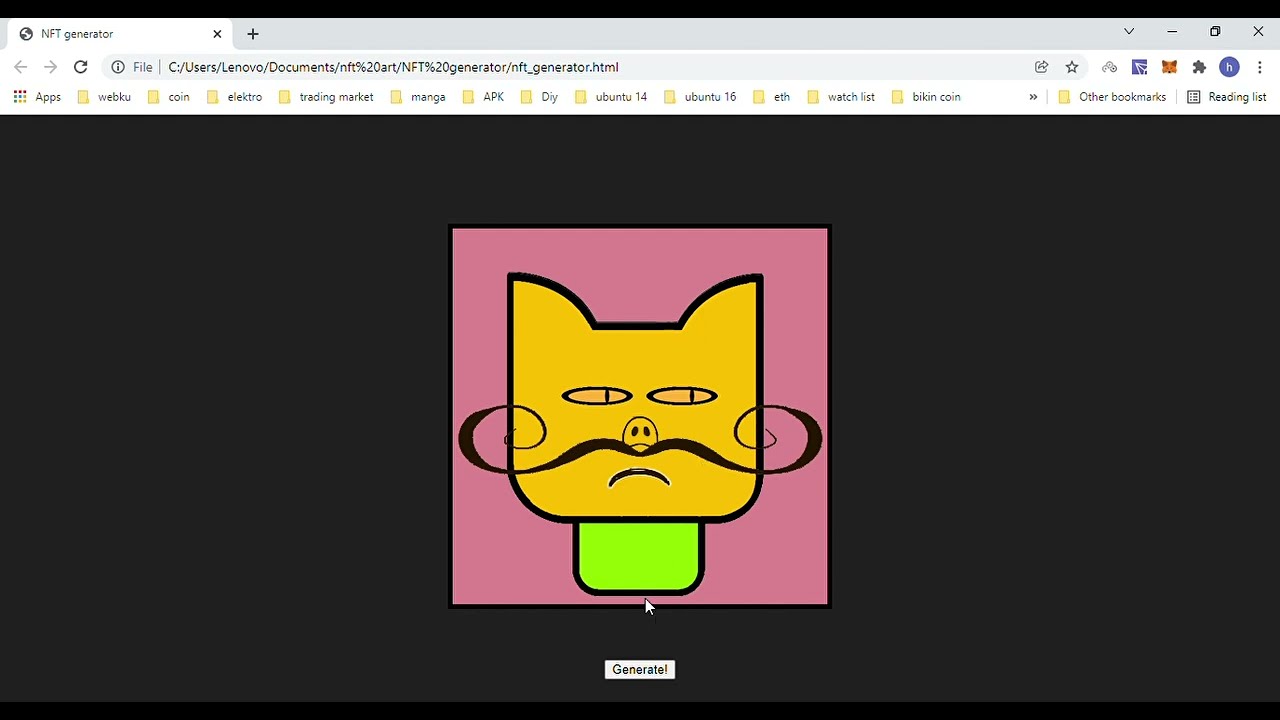The width and height of the screenshot is (1280, 720).
Task: Close the NFT generator tab
Action: click(217, 34)
